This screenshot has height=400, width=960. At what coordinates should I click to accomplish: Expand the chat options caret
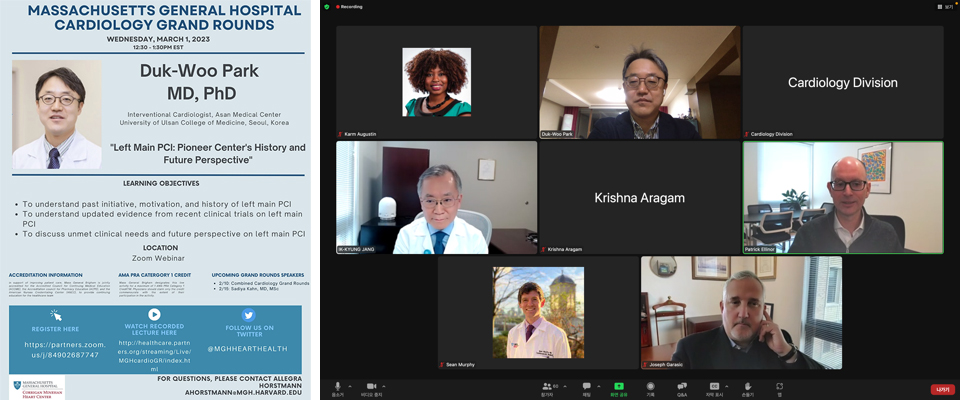(x=599, y=386)
